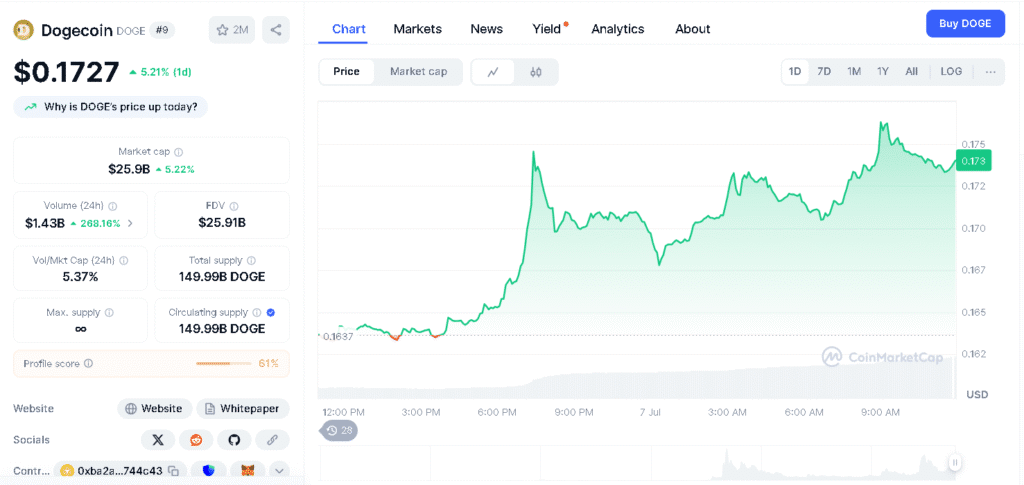This screenshot has width=1024, height=485.
Task: Open the Markets tab
Action: (x=417, y=29)
